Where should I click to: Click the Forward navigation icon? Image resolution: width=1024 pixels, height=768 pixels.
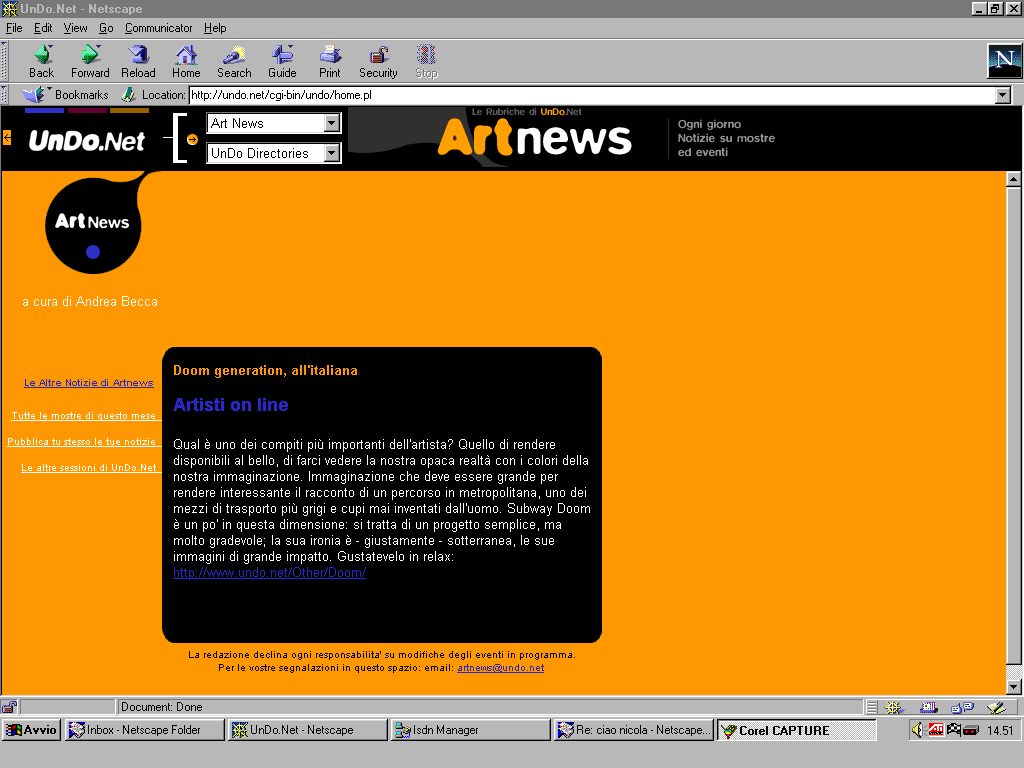click(x=90, y=61)
